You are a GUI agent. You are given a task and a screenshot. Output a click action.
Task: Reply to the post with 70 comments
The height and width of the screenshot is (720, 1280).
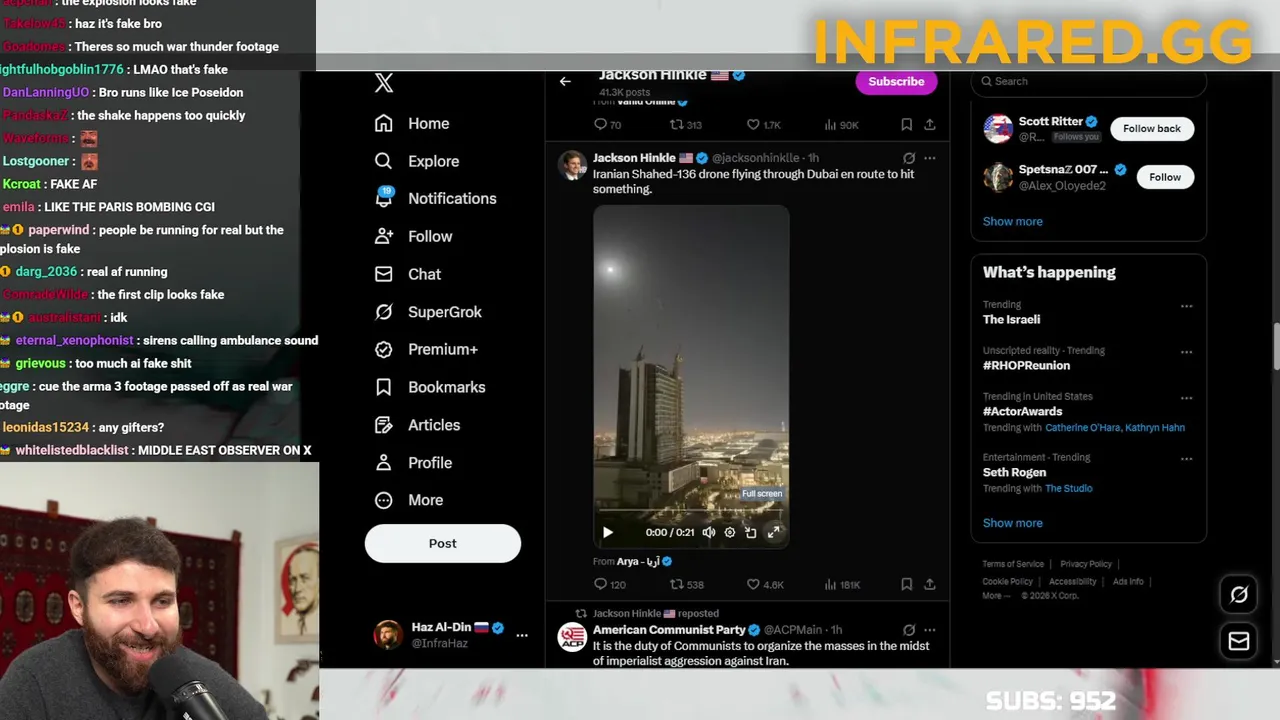click(x=607, y=125)
